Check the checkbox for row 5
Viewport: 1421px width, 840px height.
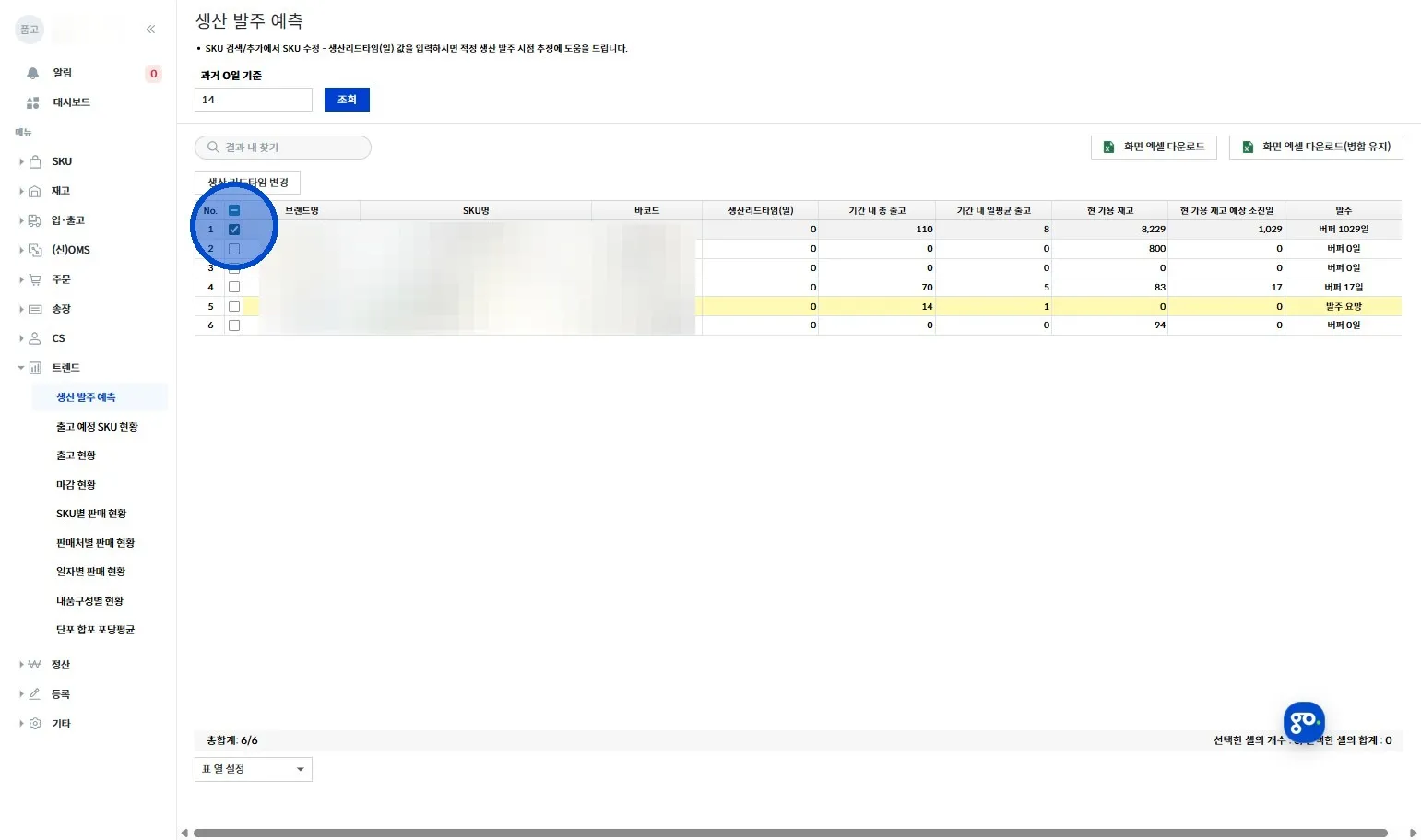point(234,306)
